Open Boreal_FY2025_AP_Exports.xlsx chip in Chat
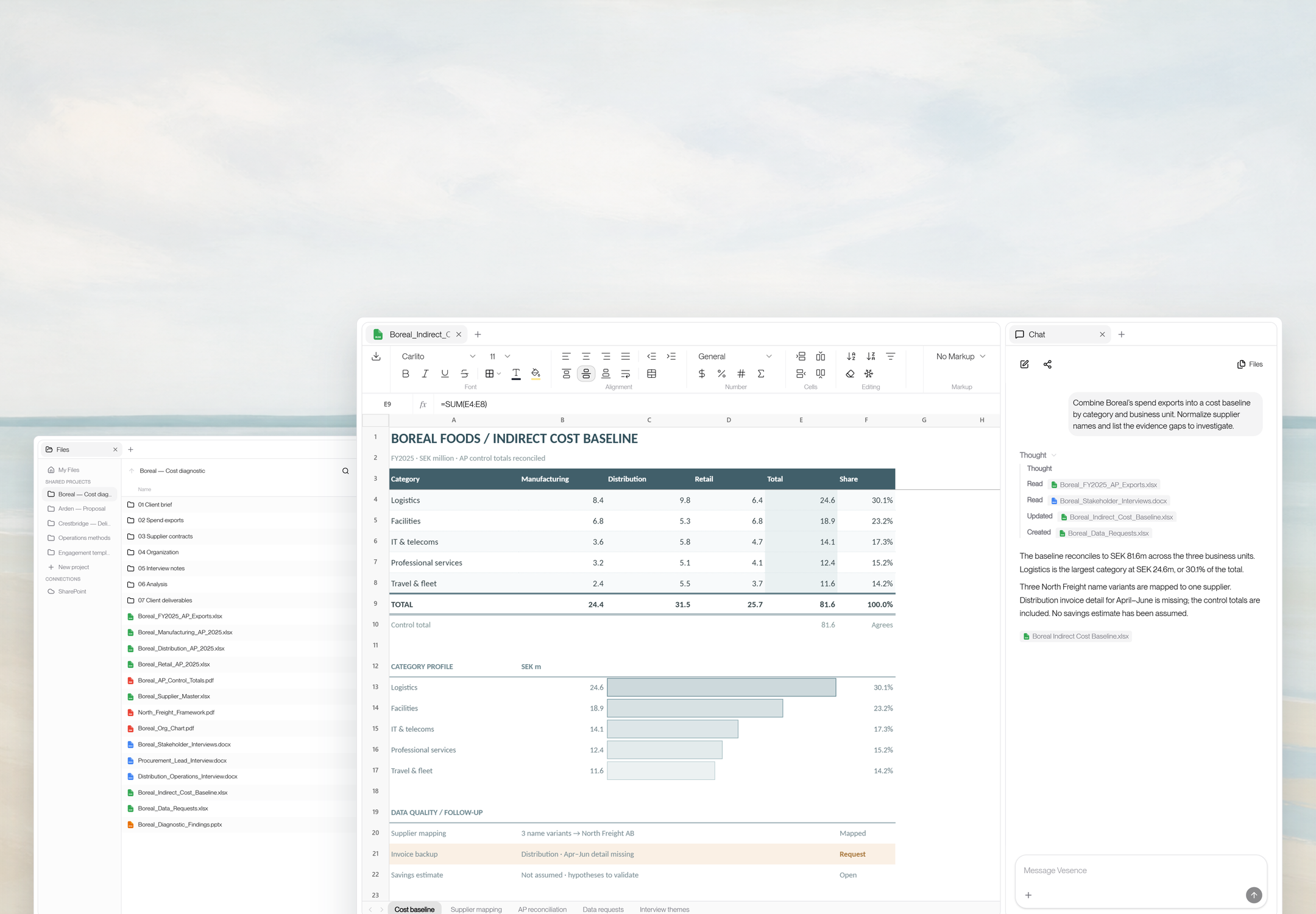1316x914 pixels. click(1104, 485)
